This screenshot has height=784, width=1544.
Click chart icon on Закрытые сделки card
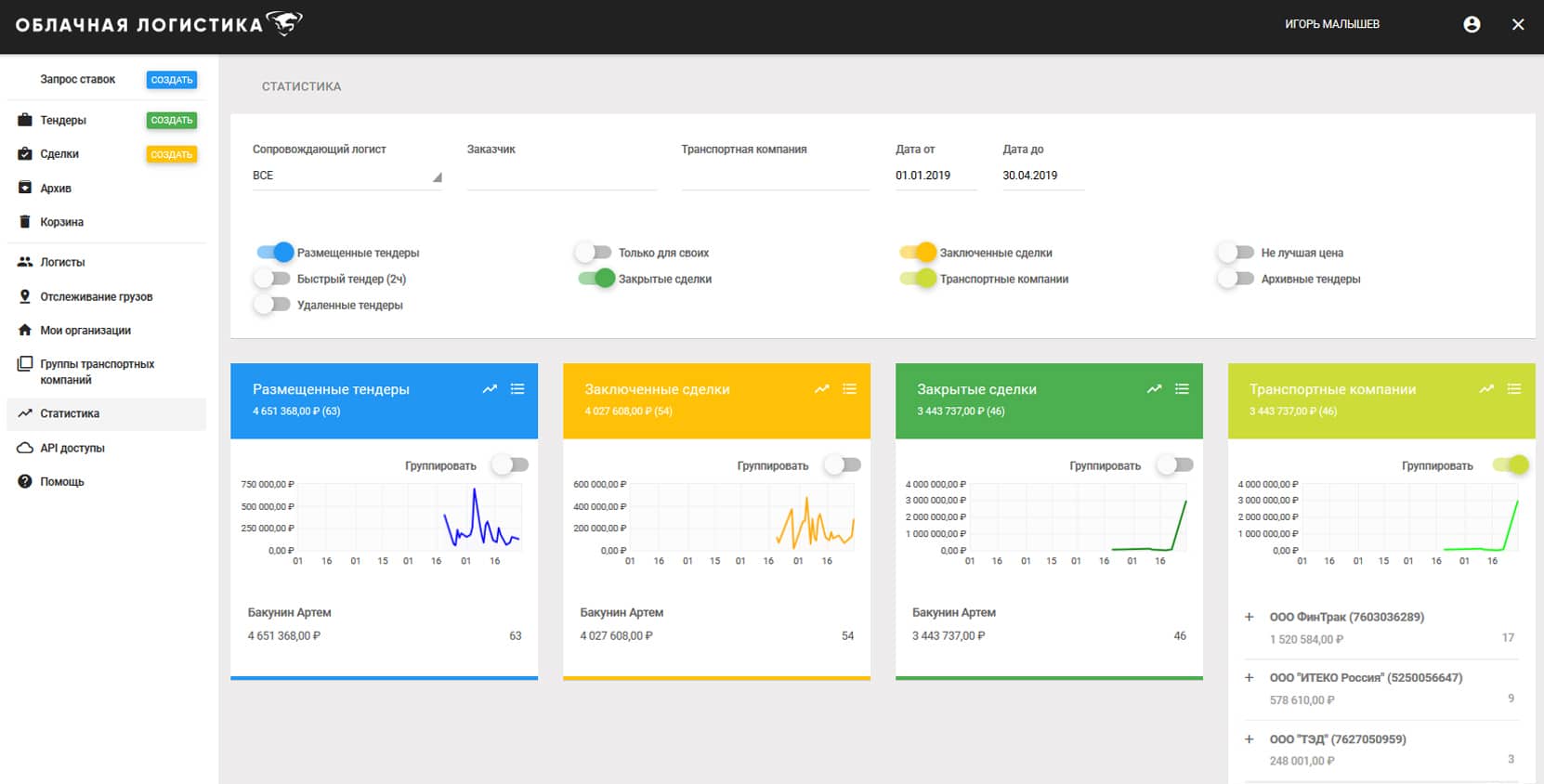pos(1154,389)
